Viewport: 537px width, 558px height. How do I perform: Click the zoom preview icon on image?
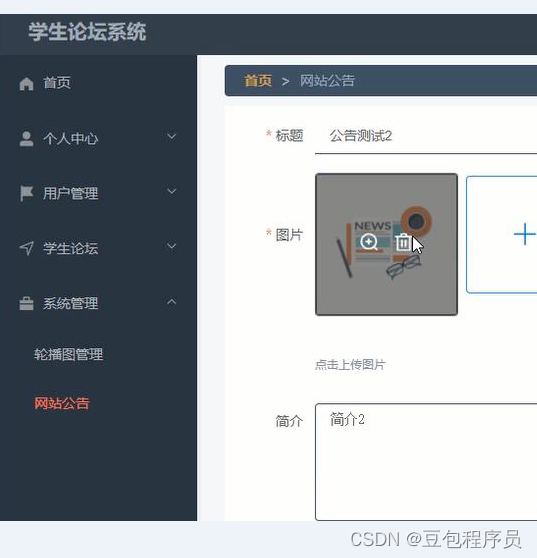[x=369, y=242]
